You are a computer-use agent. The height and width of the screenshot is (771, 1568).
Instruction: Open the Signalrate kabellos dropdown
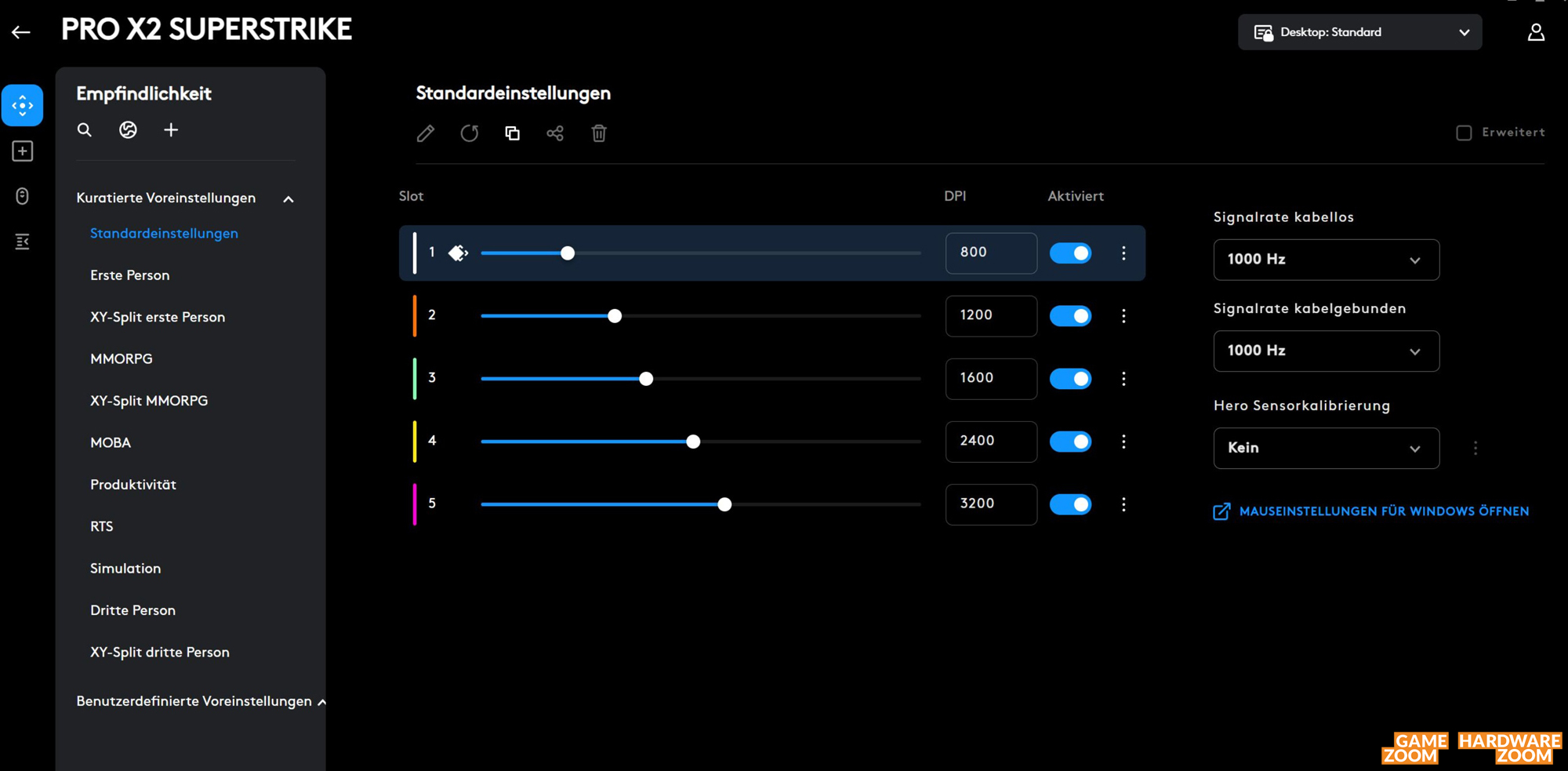click(1327, 260)
